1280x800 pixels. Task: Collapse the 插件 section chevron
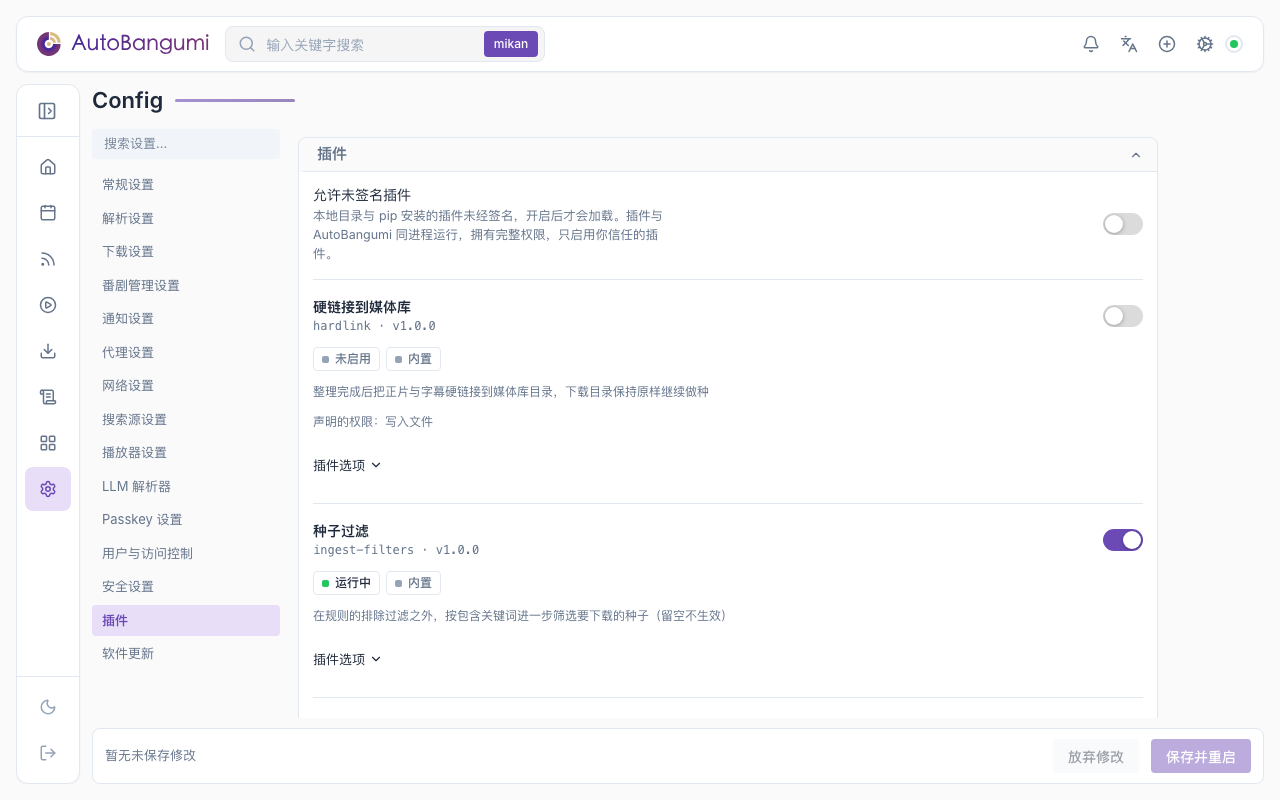click(x=1136, y=155)
